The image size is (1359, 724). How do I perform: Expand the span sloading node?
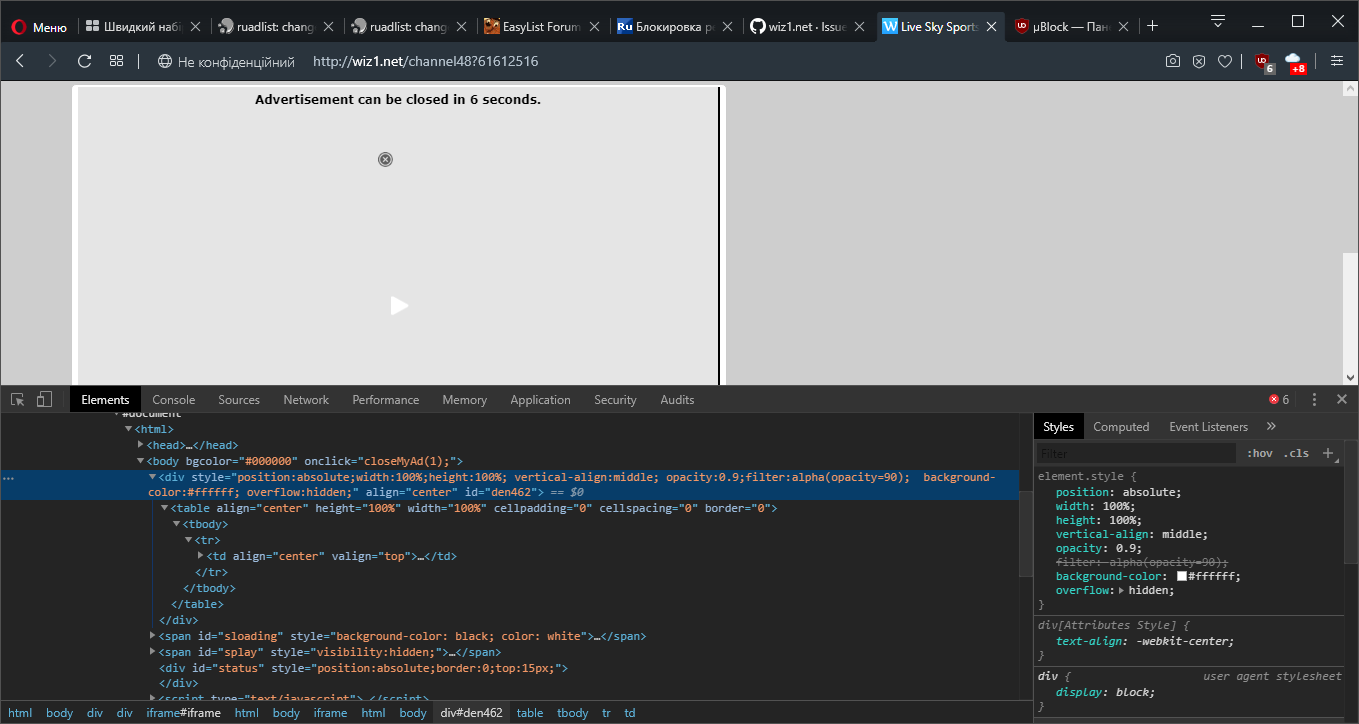click(x=153, y=636)
